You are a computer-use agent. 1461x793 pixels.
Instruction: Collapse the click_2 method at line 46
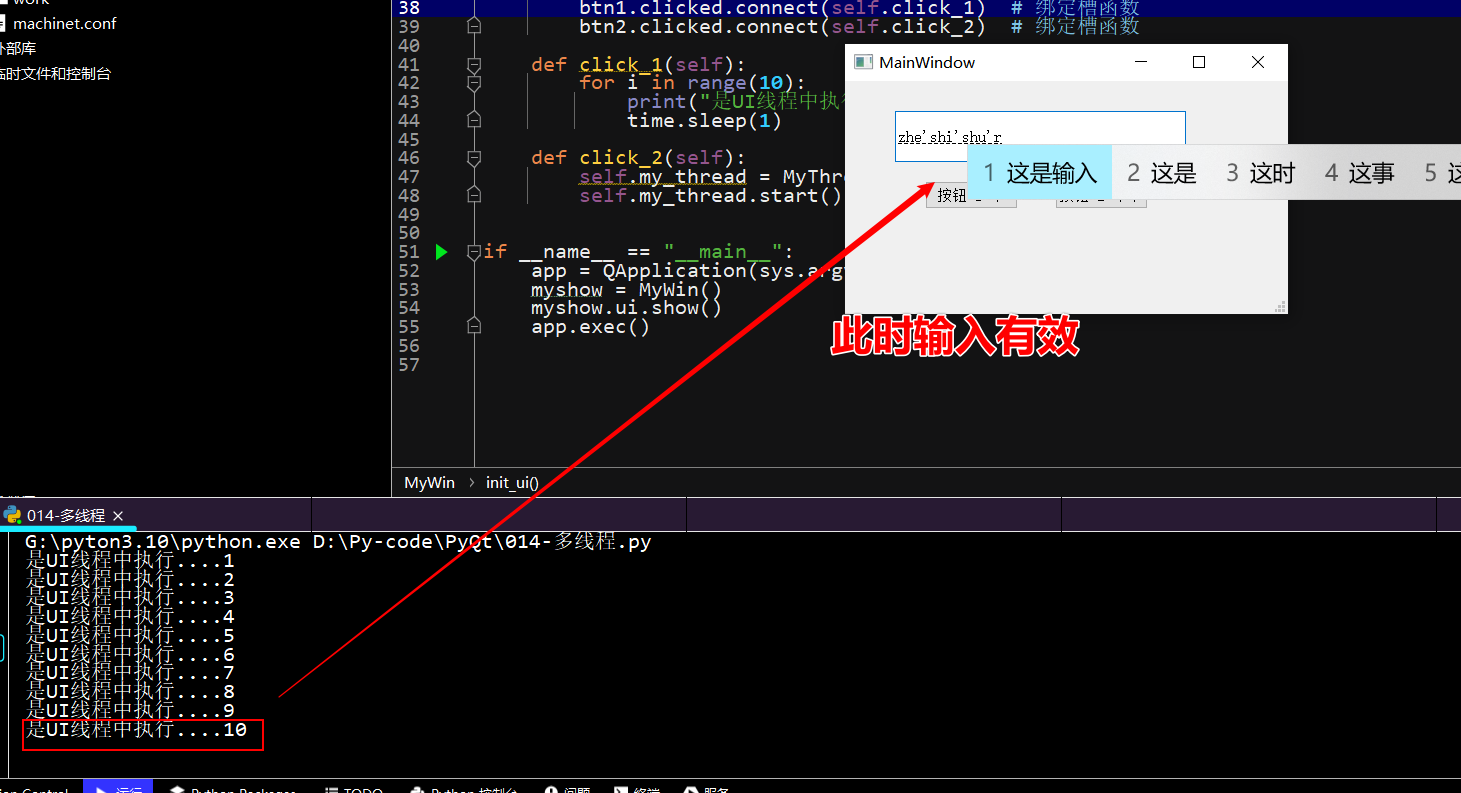474,158
